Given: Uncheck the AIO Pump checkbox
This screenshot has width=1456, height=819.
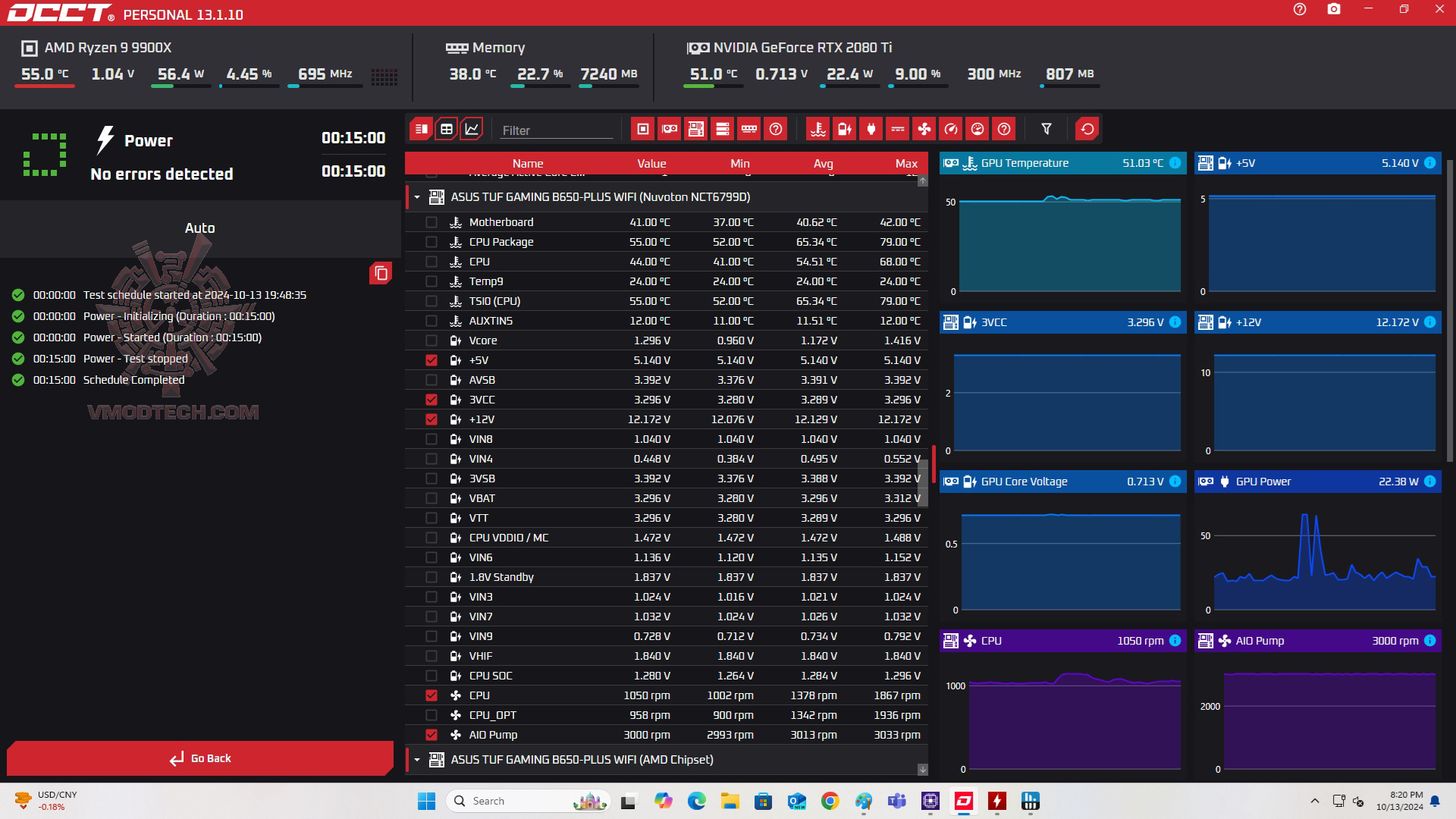Looking at the screenshot, I should [x=431, y=735].
